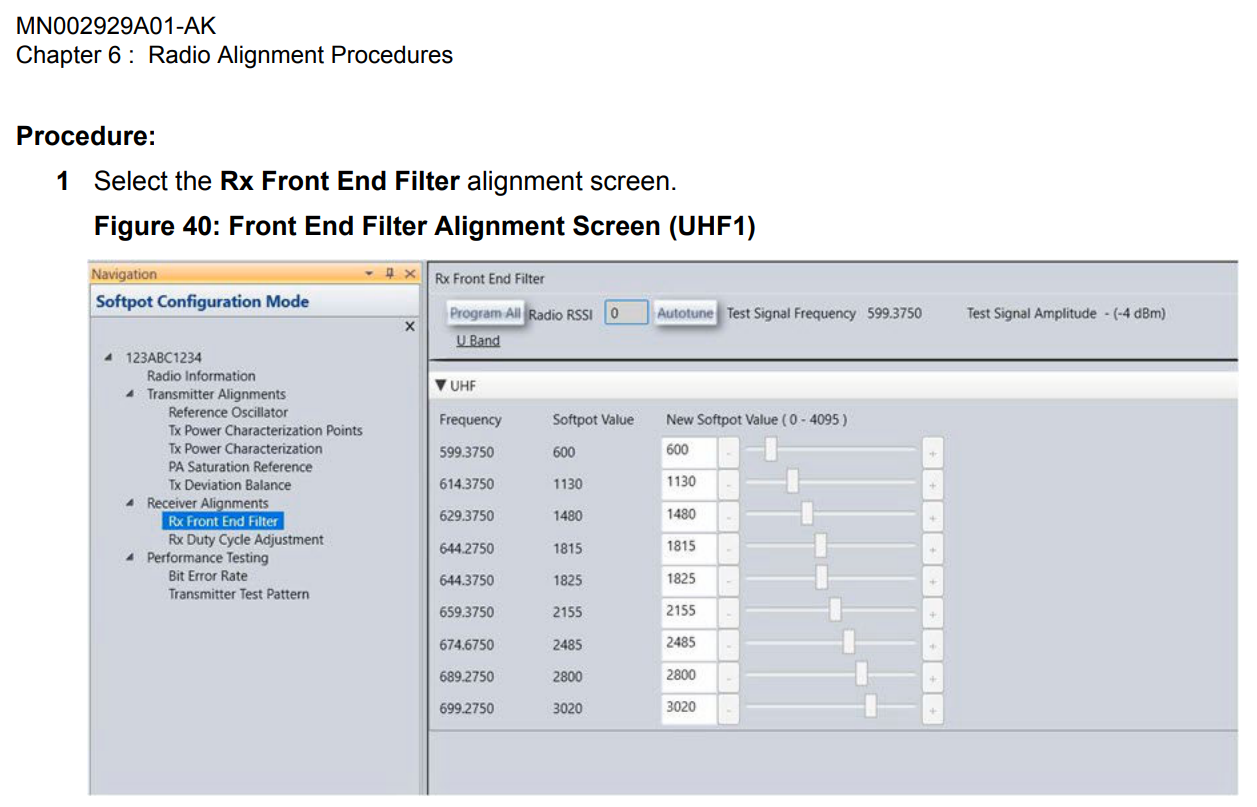Click slider handle for 599.3750 row
Viewport: 1257px width, 807px height.
(771, 450)
